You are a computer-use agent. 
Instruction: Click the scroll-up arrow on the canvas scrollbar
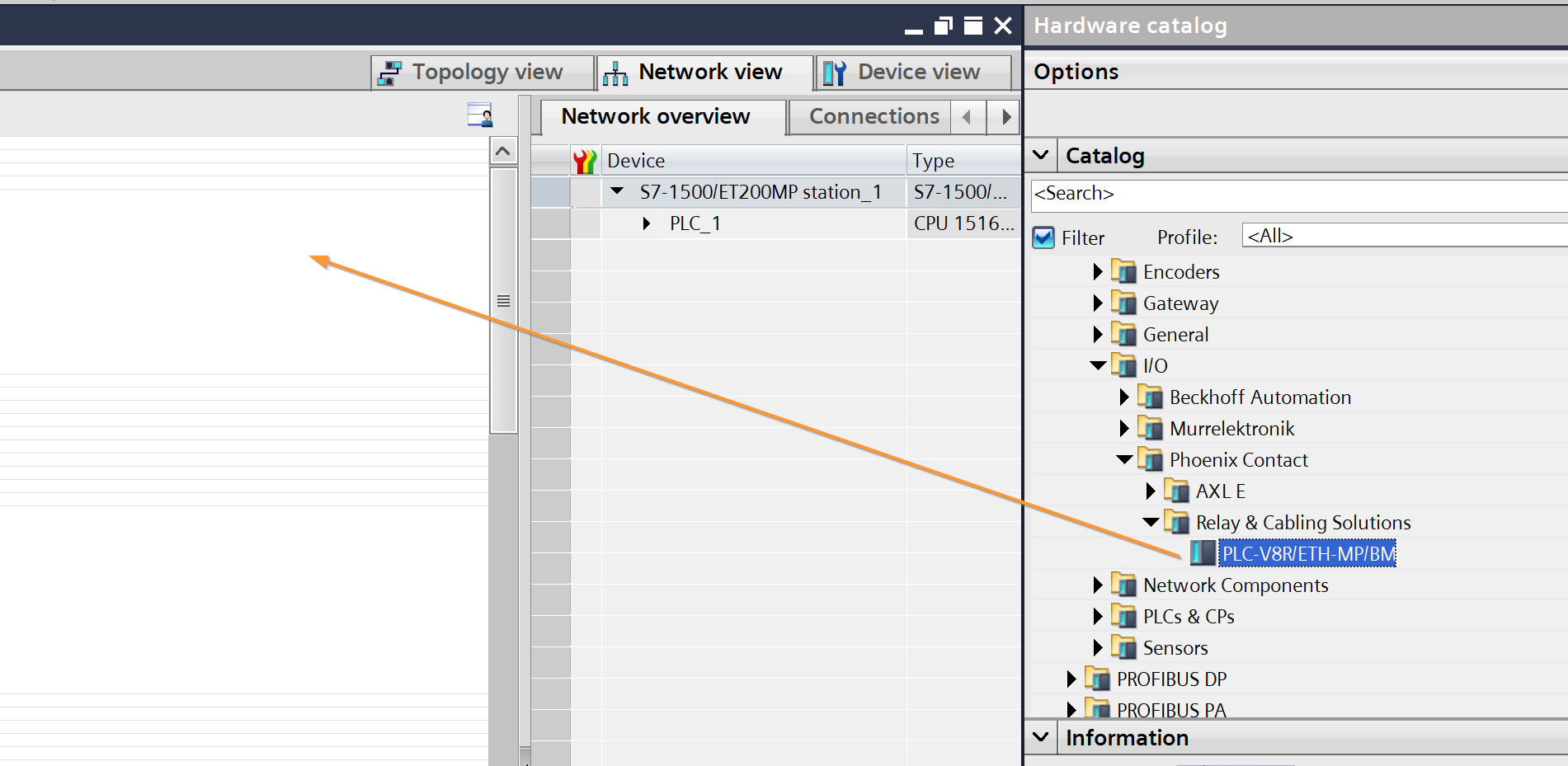click(x=503, y=152)
